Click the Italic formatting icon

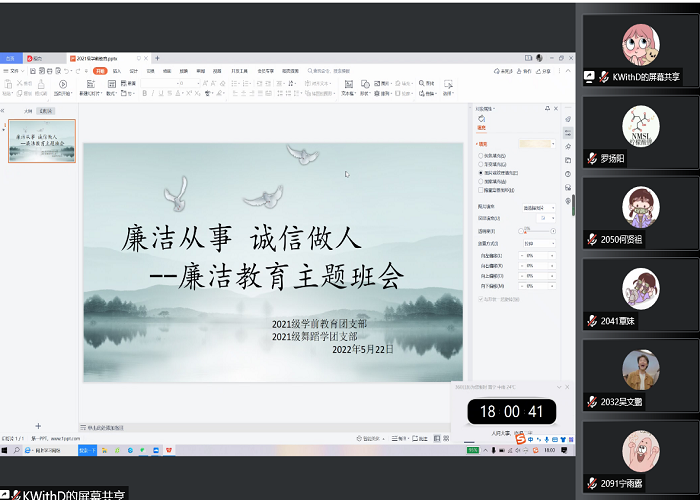pos(154,93)
